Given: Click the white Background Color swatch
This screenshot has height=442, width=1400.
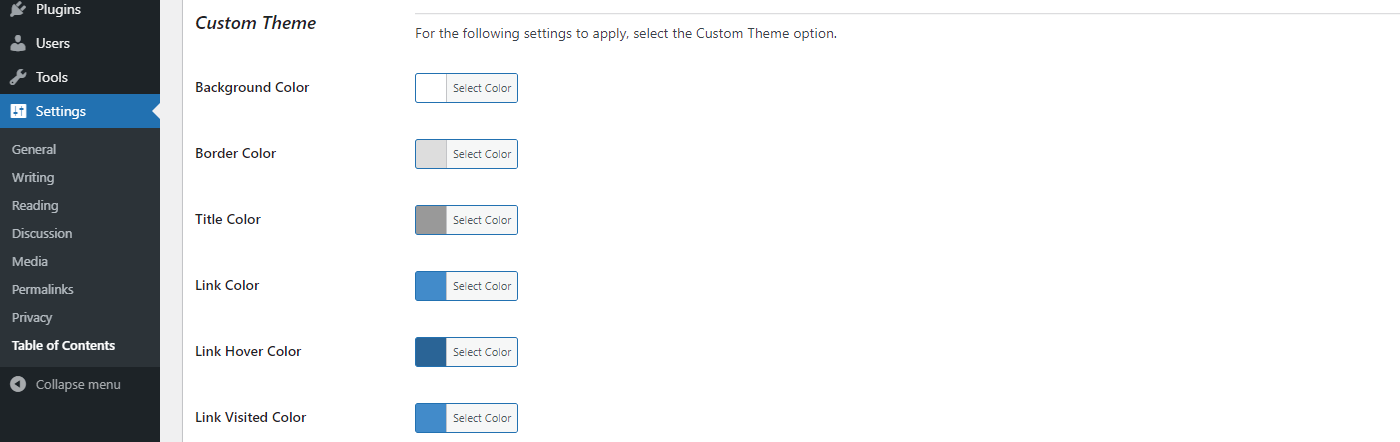Looking at the screenshot, I should [x=431, y=88].
